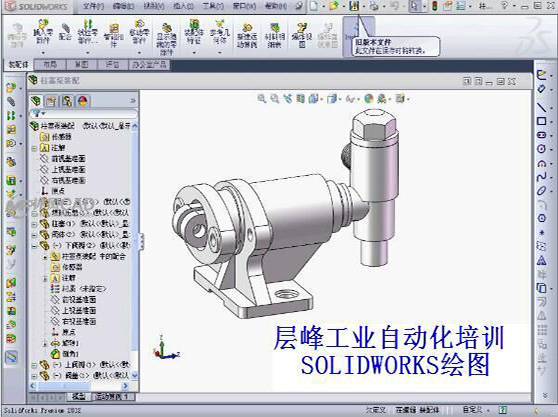
Task: Open View Settings icon in view toolbar
Action: 400,99
